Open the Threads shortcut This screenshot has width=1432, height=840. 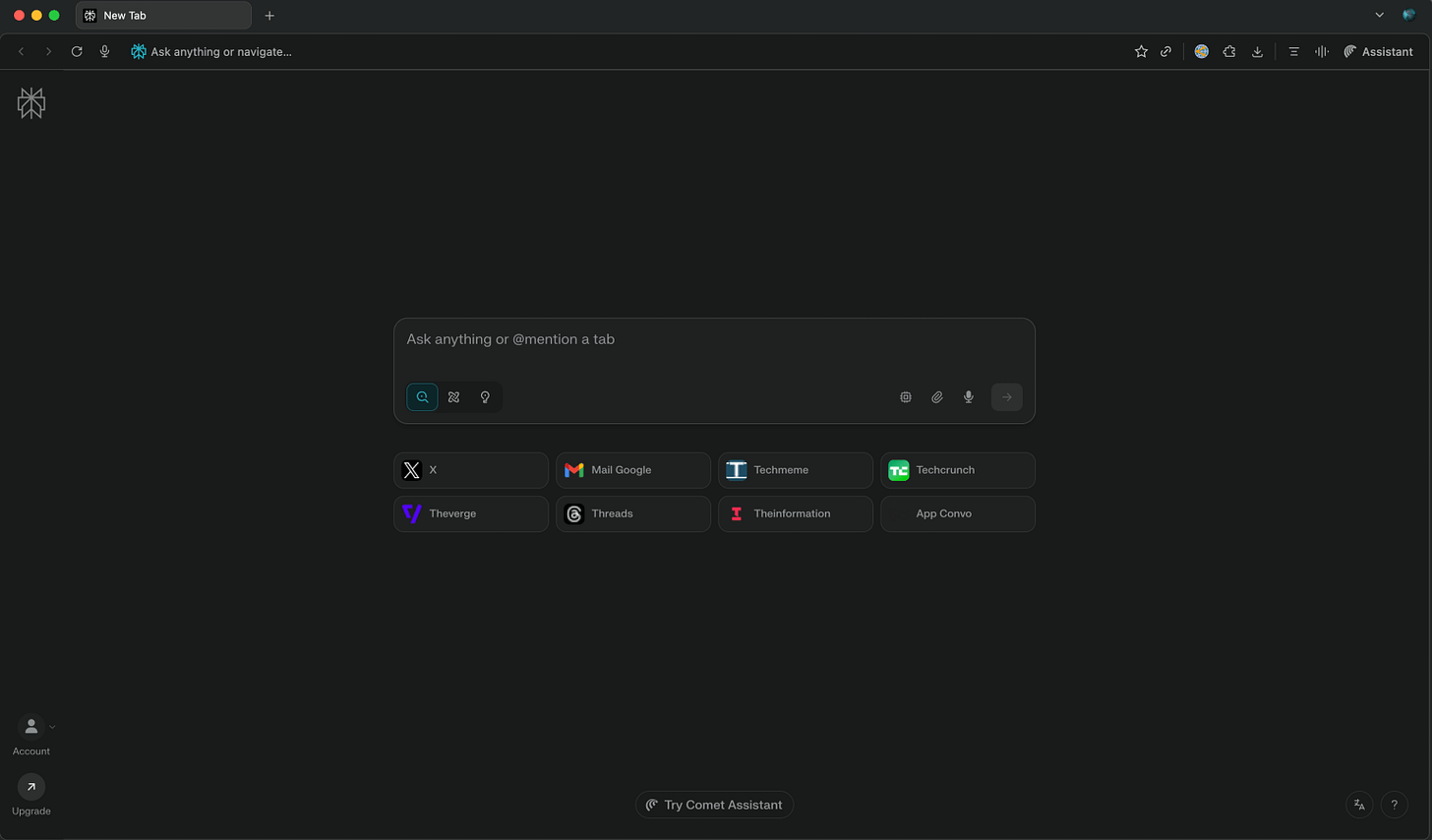(x=633, y=513)
